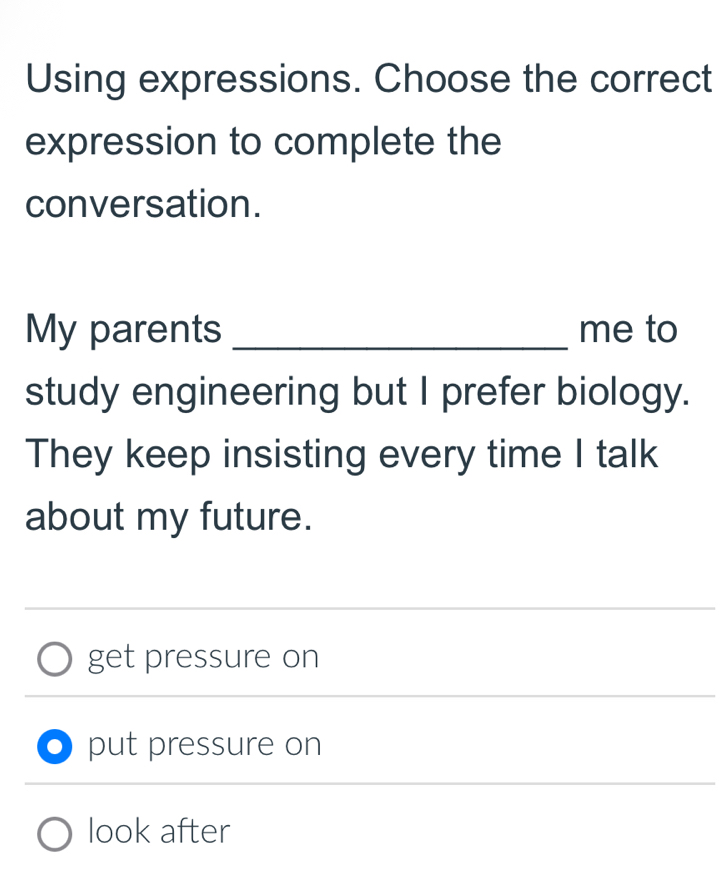Image resolution: width=722 pixels, height=882 pixels.
Task: Click the "Using expressions." heading text
Action: [x=189, y=78]
